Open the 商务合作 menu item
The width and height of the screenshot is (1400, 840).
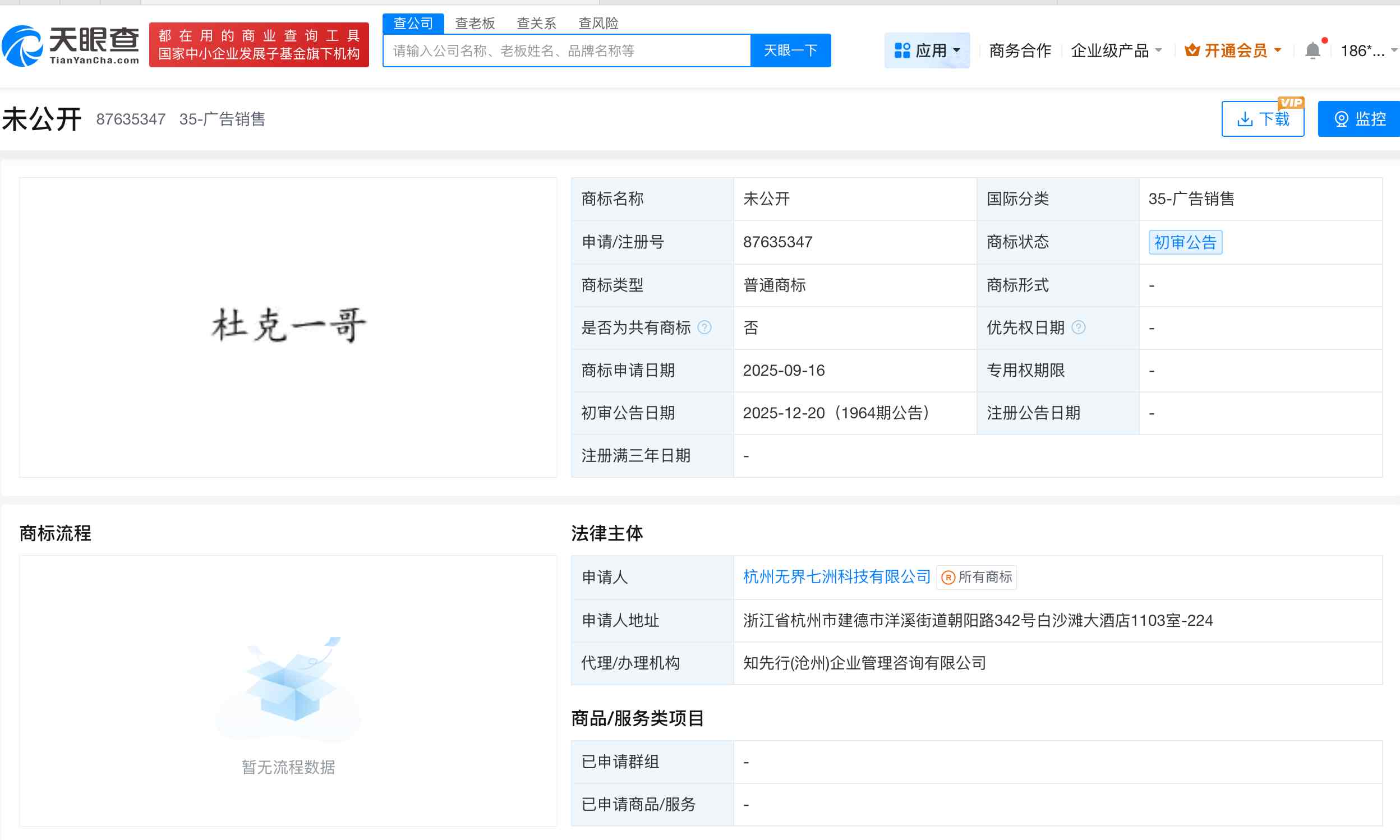(x=1019, y=50)
